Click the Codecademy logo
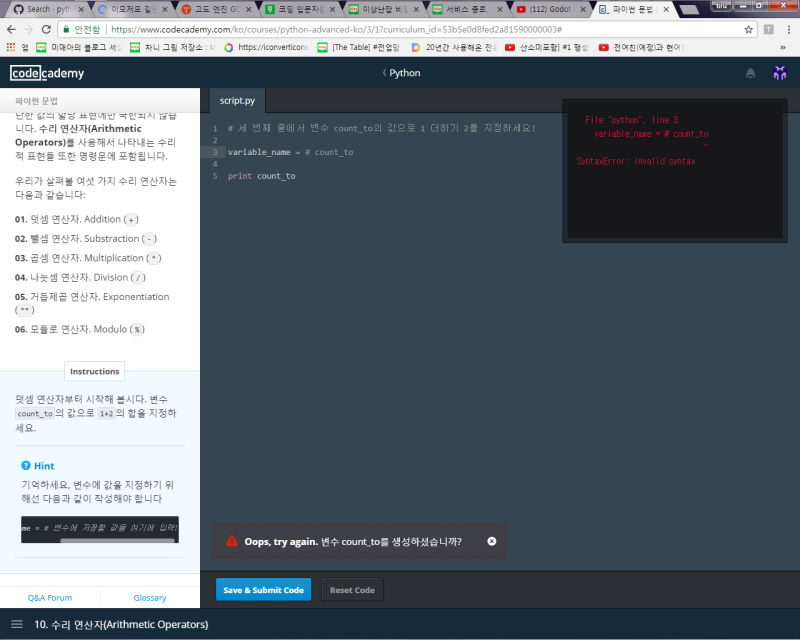This screenshot has height=640, width=800. coord(46,73)
